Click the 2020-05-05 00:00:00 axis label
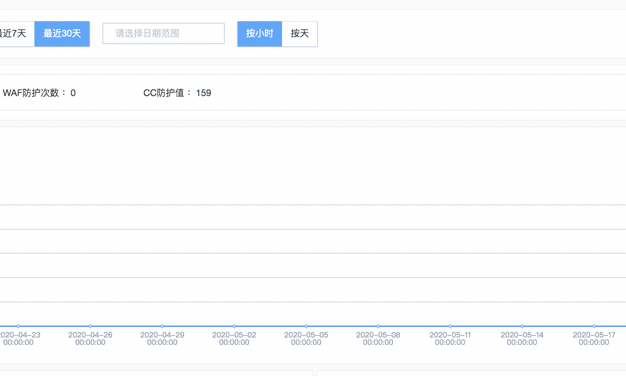 [306, 338]
